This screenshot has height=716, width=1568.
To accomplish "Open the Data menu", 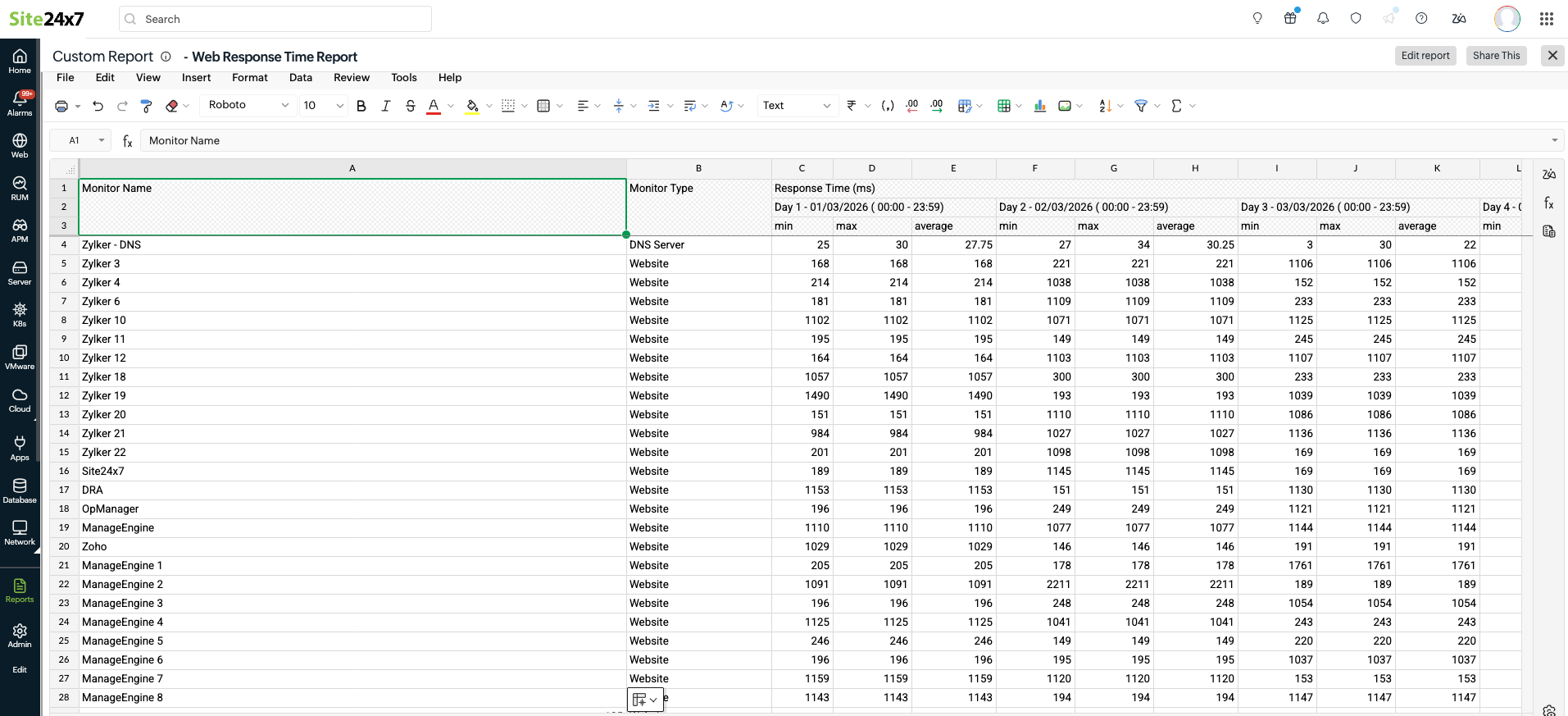I will 300,78.
